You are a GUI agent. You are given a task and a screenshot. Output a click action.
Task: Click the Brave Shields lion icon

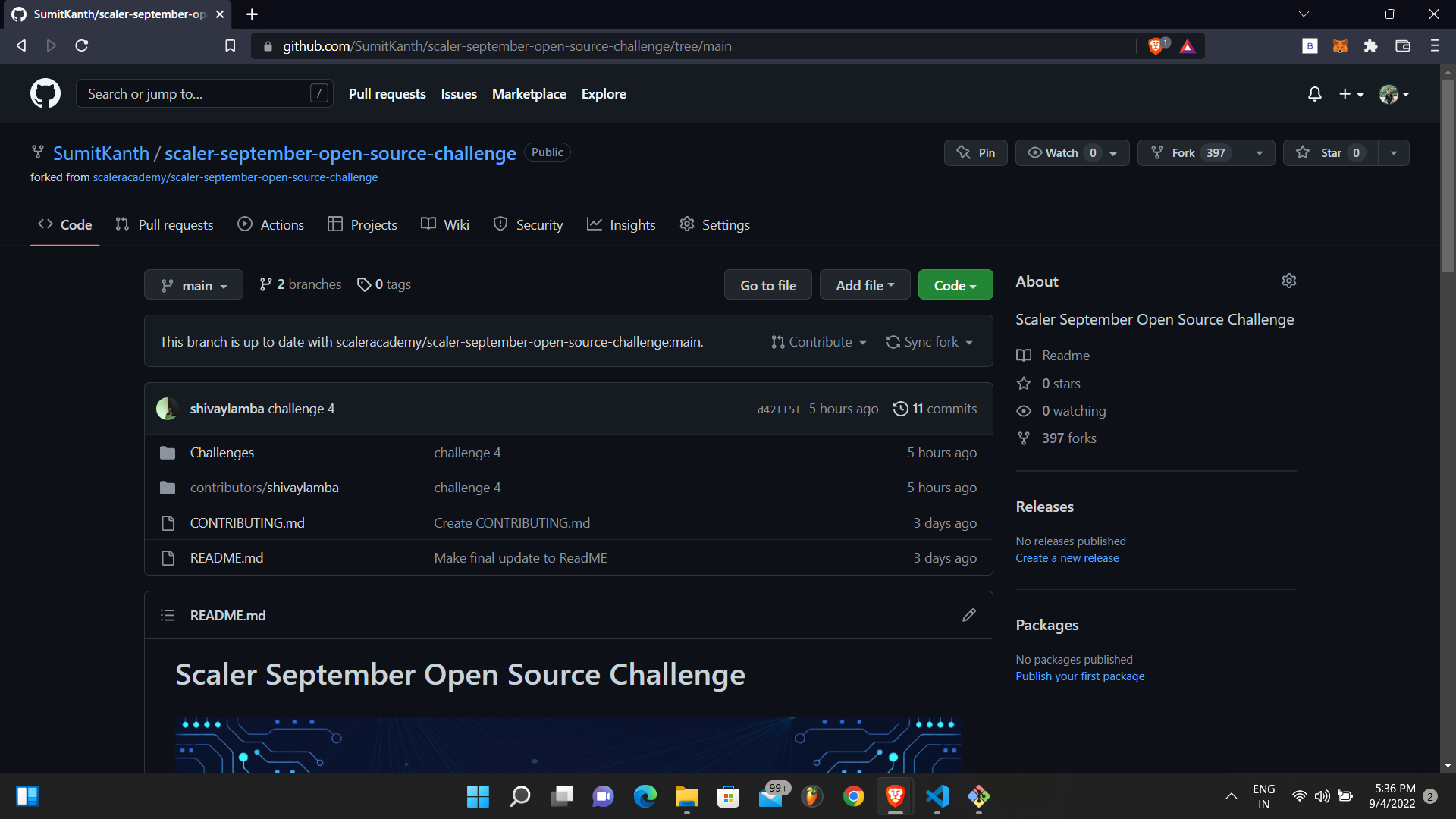tap(1155, 46)
